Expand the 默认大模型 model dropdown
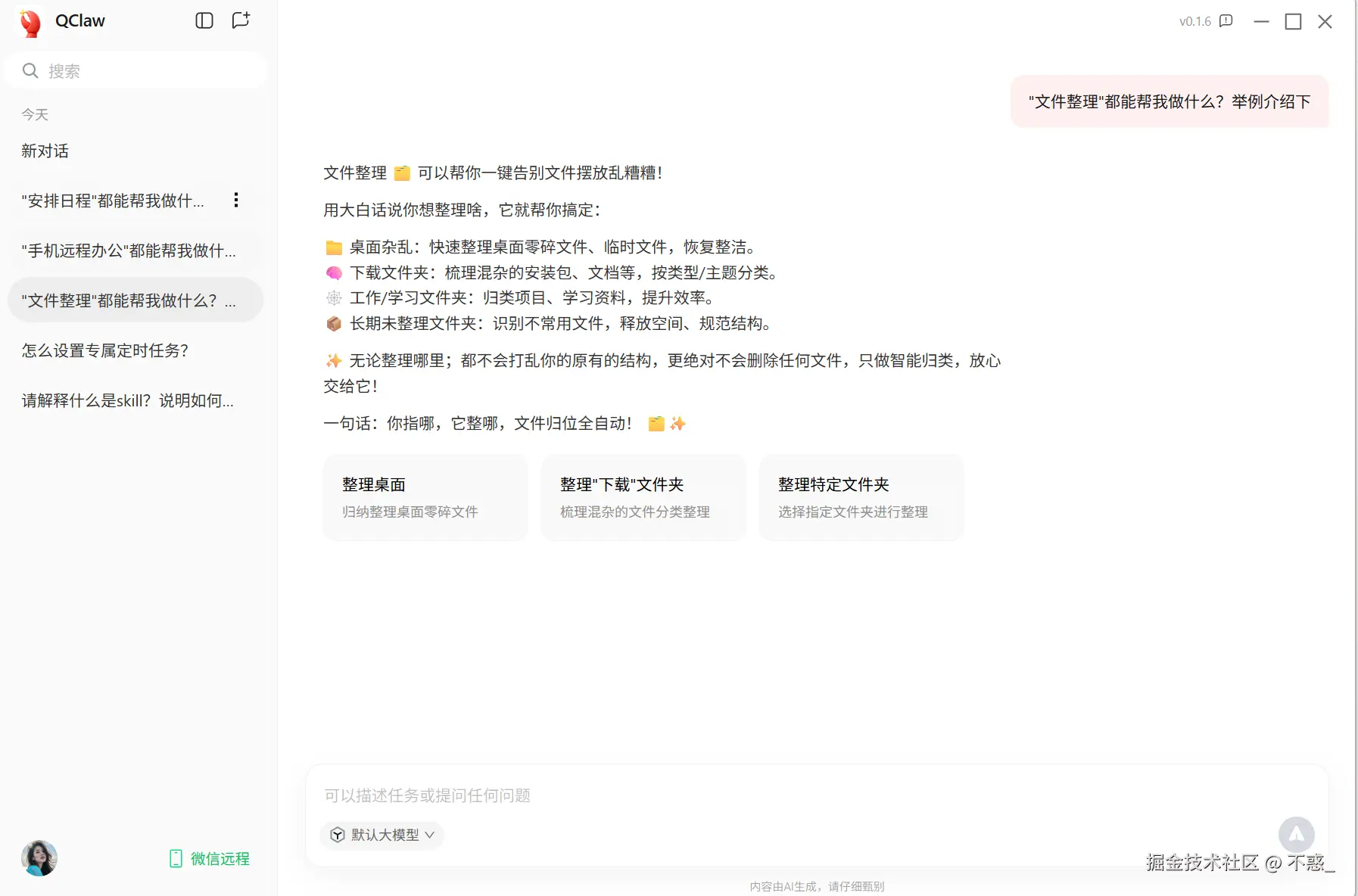The image size is (1358, 896). (382, 835)
